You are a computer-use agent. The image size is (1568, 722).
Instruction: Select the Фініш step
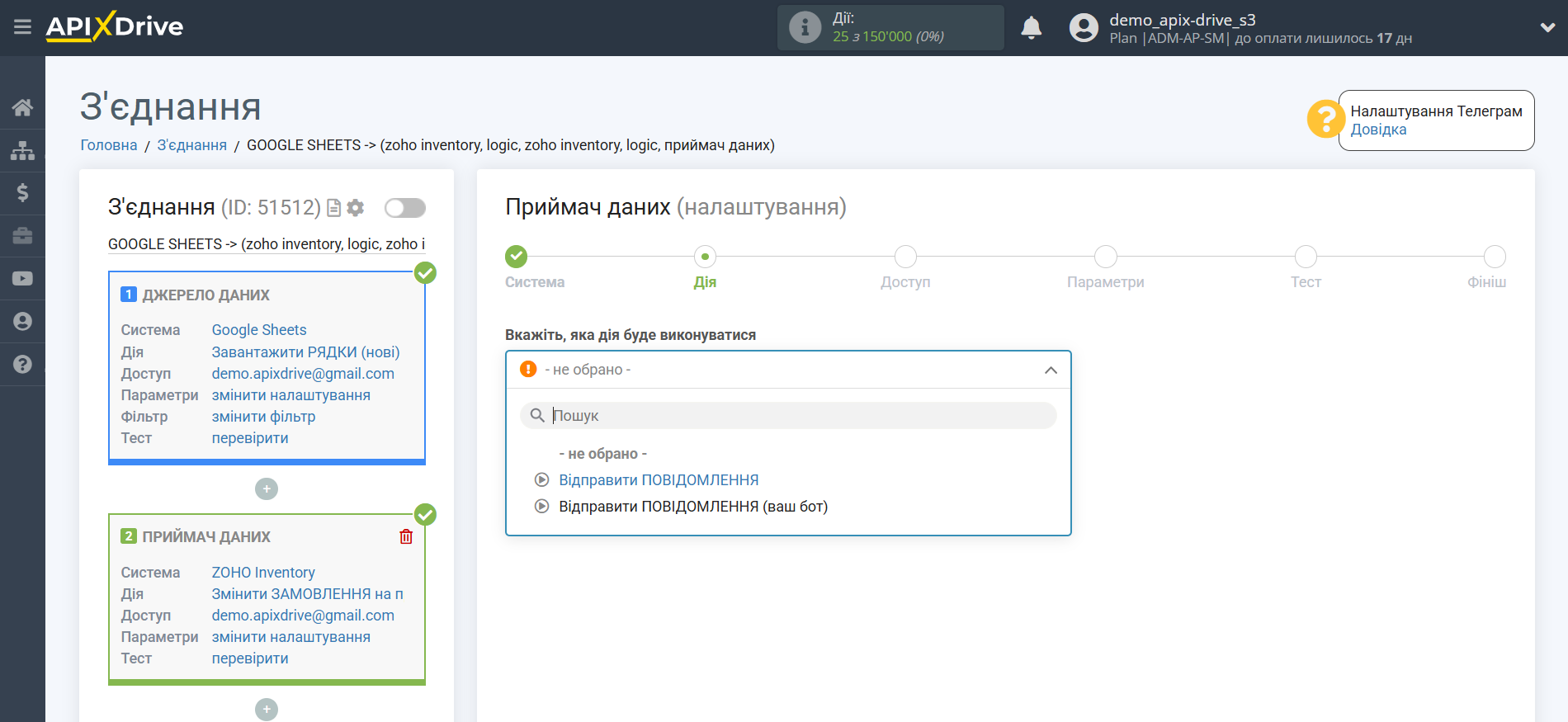(1495, 257)
